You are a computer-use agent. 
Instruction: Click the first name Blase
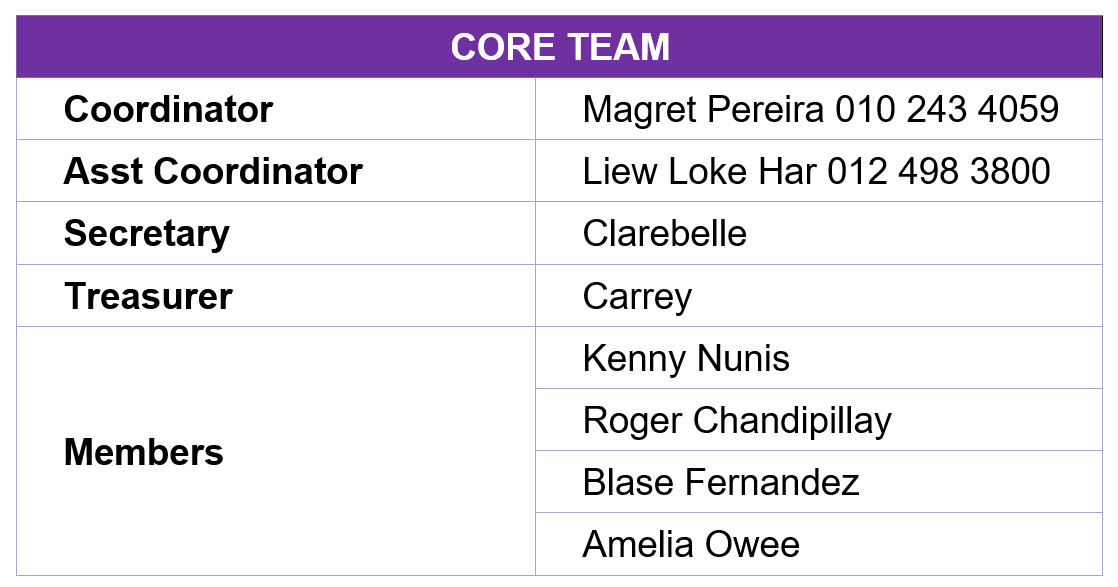(627, 483)
